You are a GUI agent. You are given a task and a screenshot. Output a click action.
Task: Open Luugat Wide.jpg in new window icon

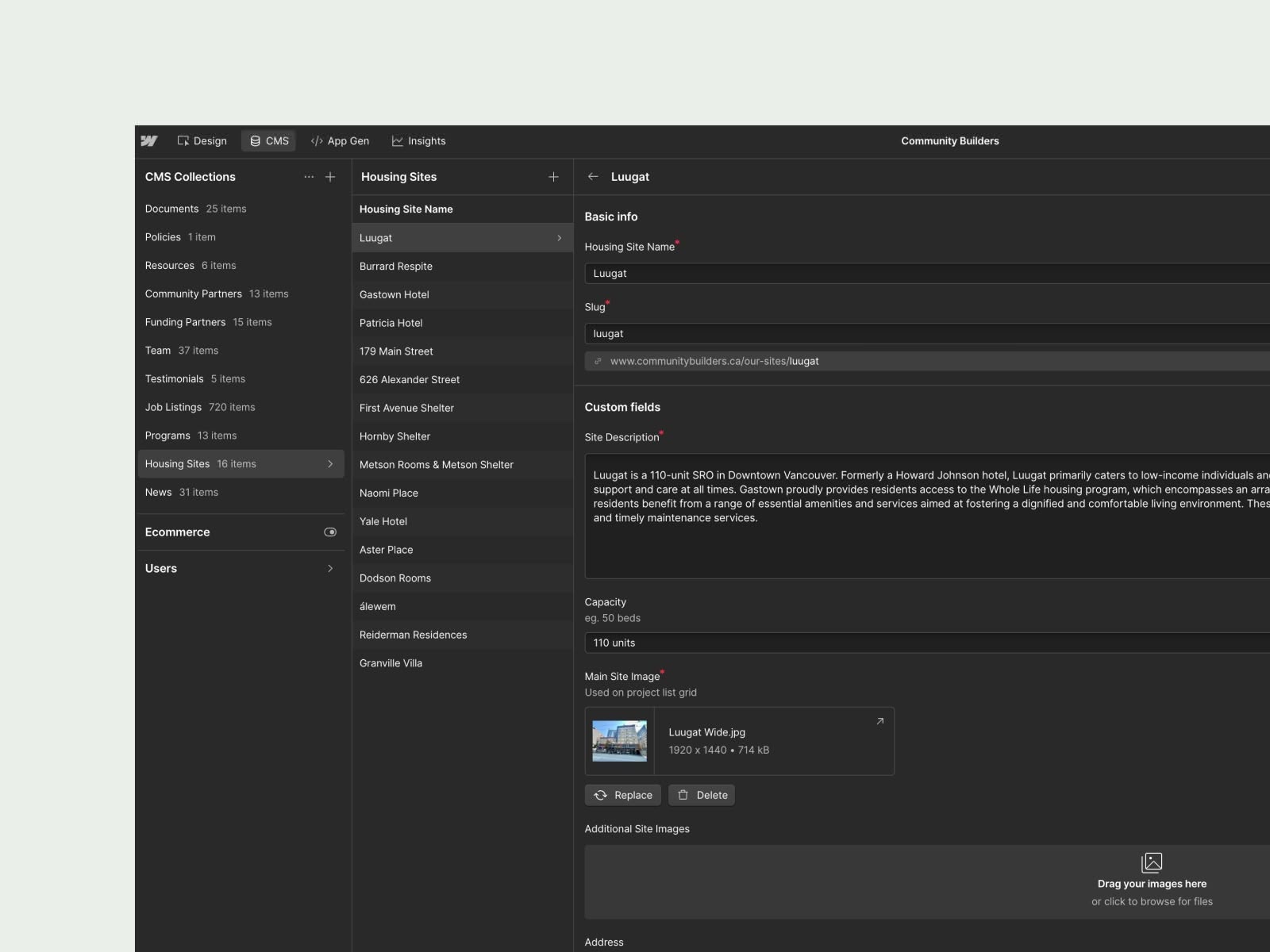[879, 721]
